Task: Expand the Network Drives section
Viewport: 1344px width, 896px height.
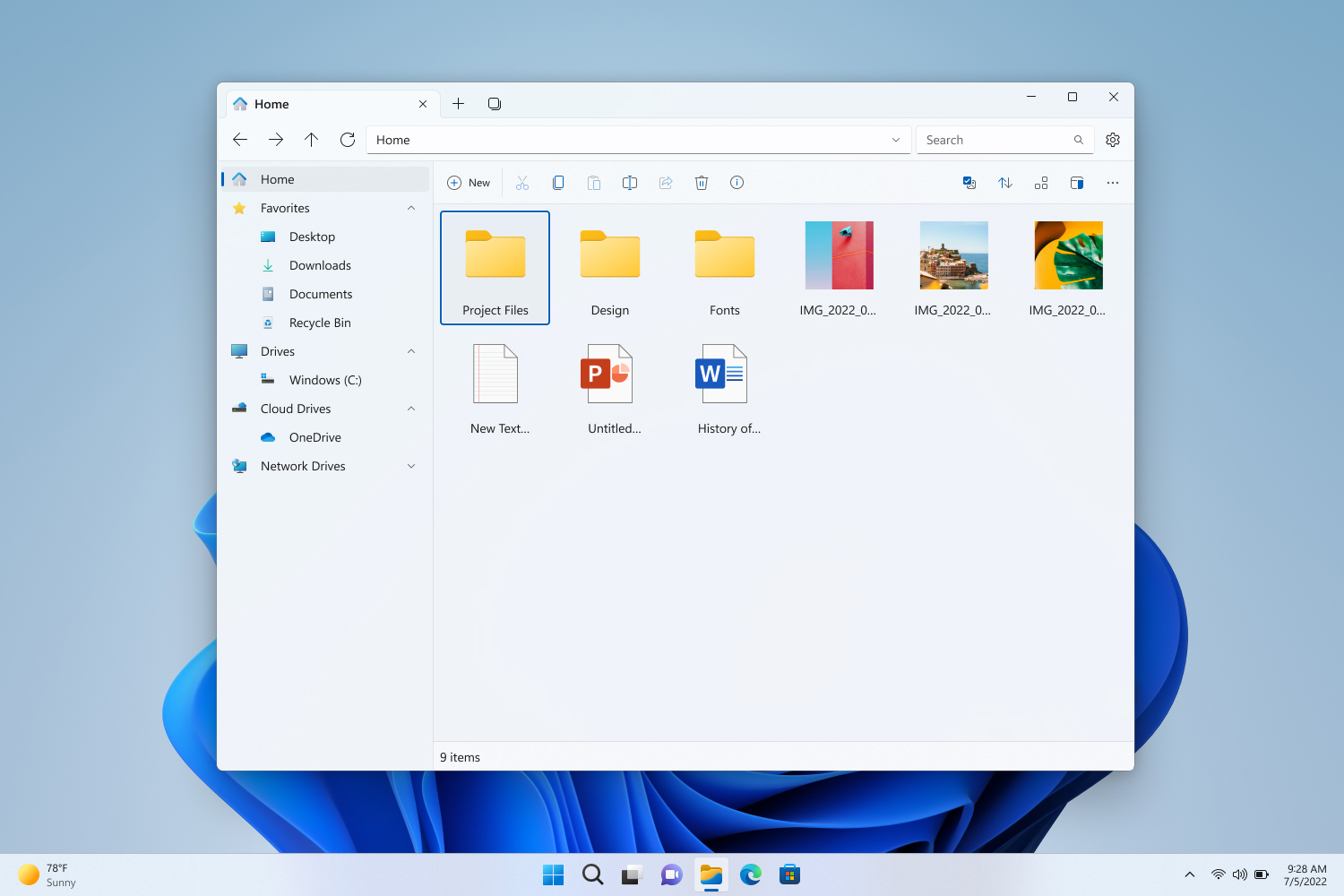Action: 411,466
